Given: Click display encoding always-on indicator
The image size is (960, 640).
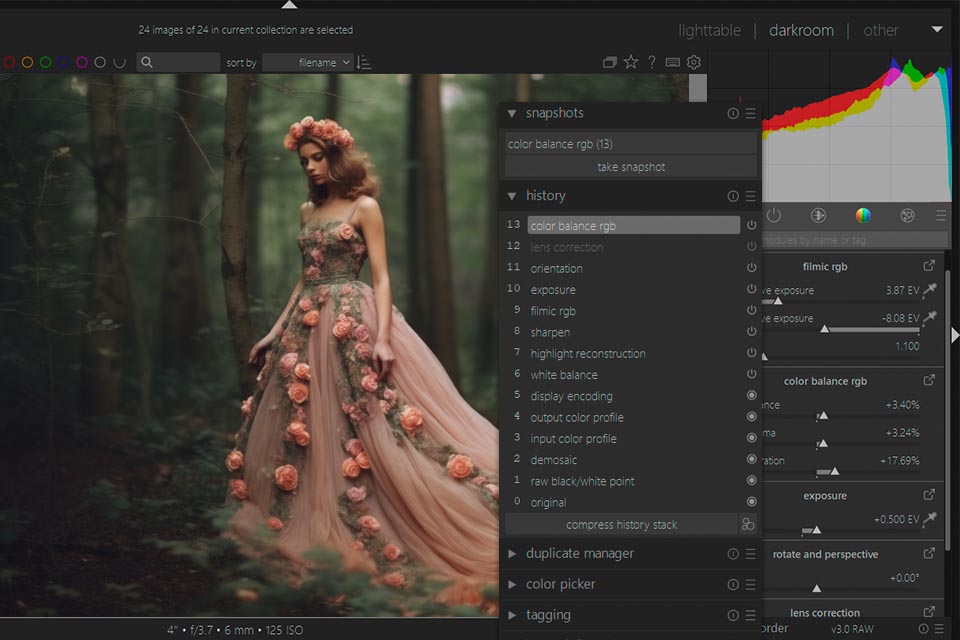Looking at the screenshot, I should (x=751, y=396).
